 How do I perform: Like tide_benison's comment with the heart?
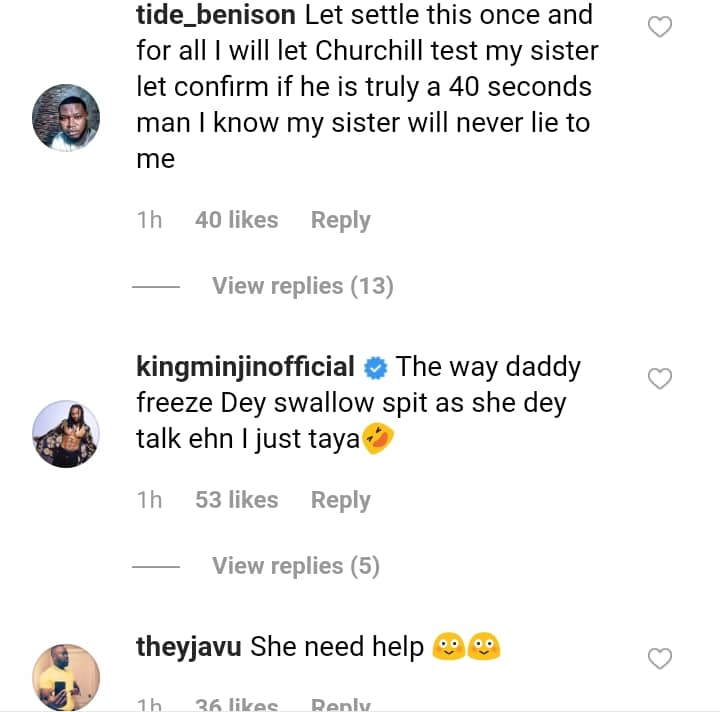click(x=660, y=28)
